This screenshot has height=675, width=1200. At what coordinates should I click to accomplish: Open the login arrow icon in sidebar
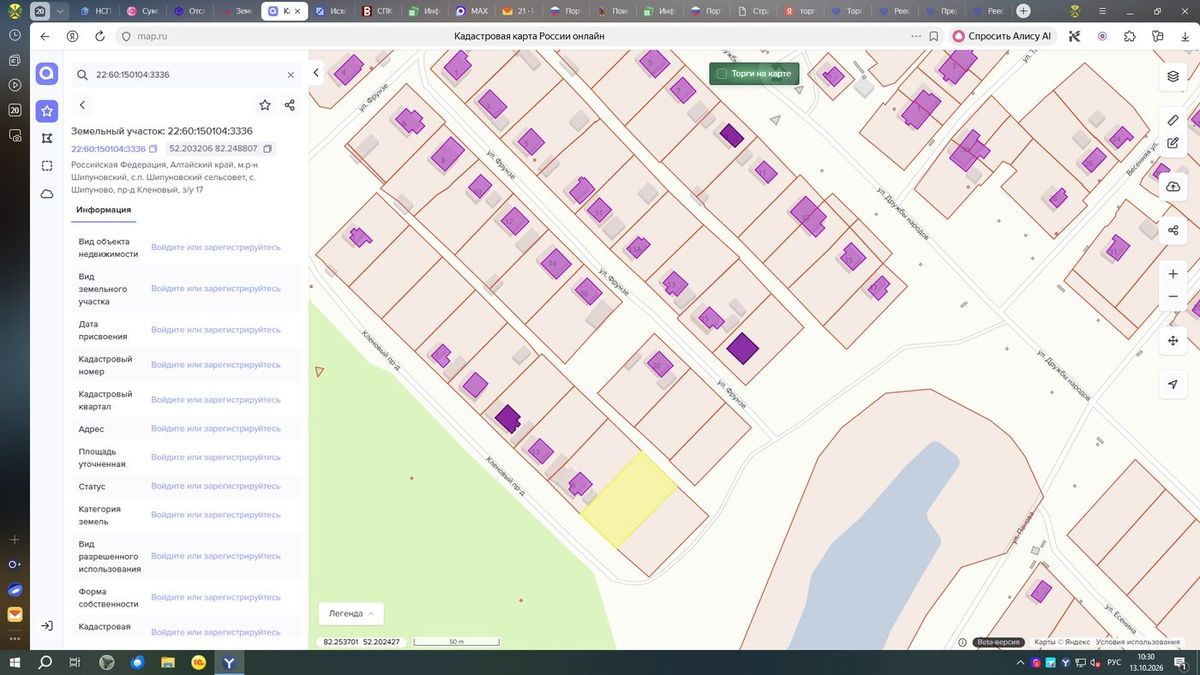(x=46, y=626)
